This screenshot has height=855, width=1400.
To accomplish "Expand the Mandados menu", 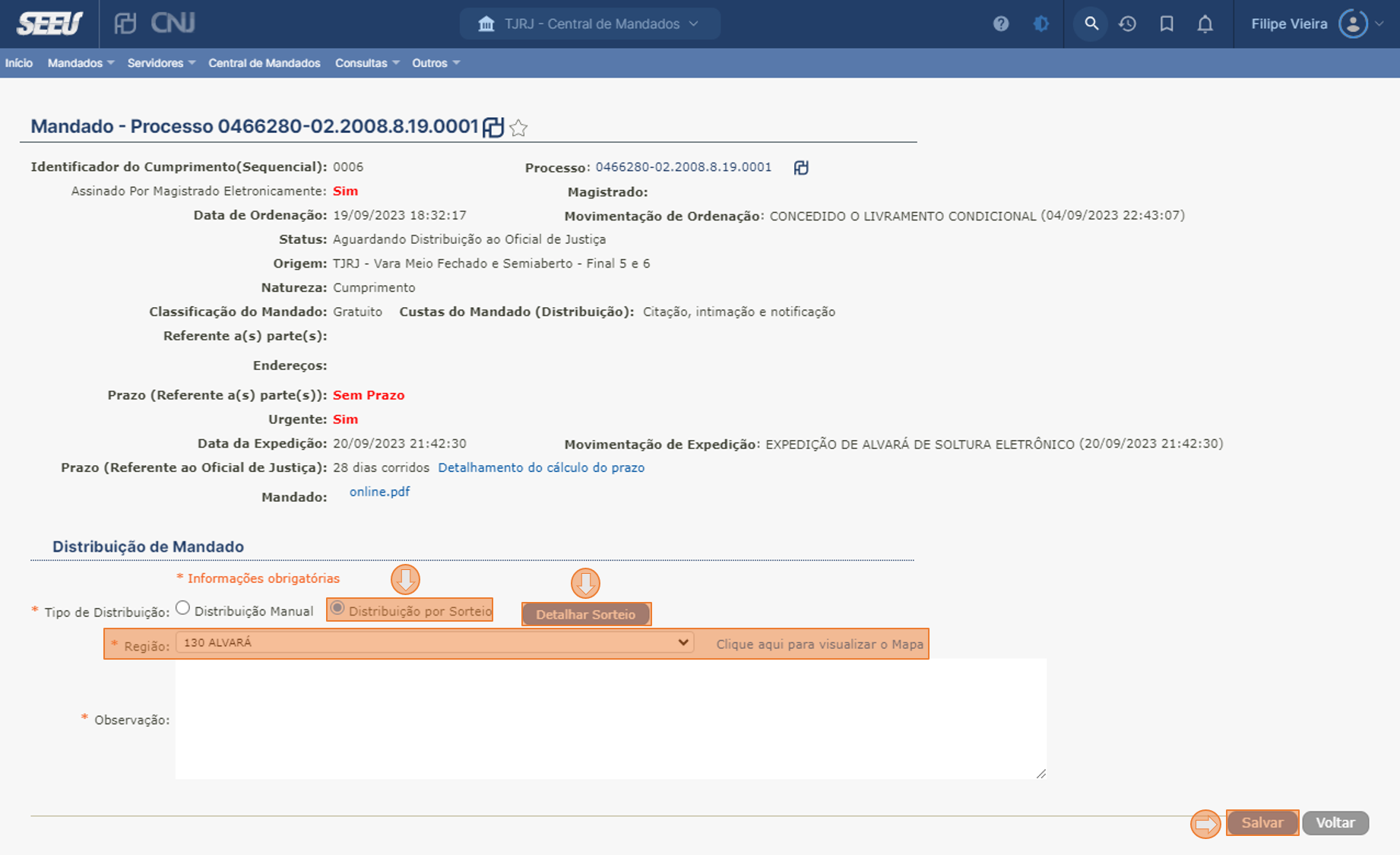I will coord(81,63).
